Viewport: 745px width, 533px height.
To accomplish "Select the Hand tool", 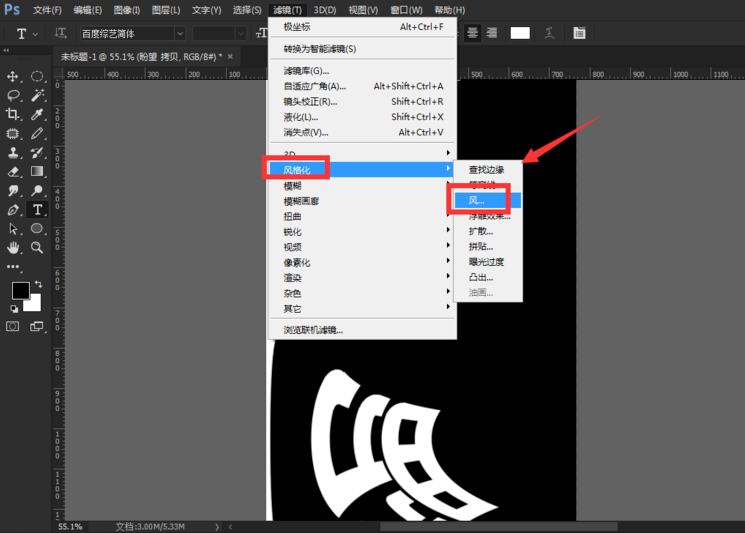I will click(13, 247).
